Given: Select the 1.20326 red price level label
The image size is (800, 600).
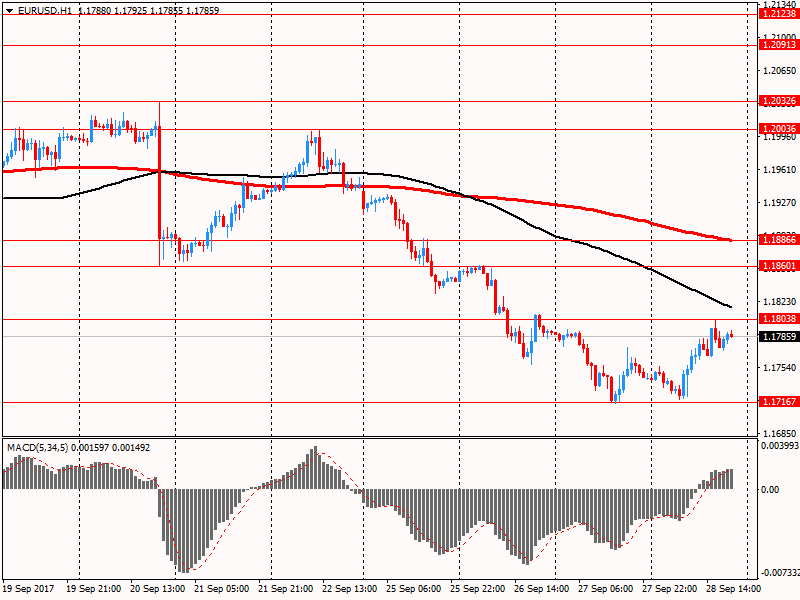Looking at the screenshot, I should point(779,101).
